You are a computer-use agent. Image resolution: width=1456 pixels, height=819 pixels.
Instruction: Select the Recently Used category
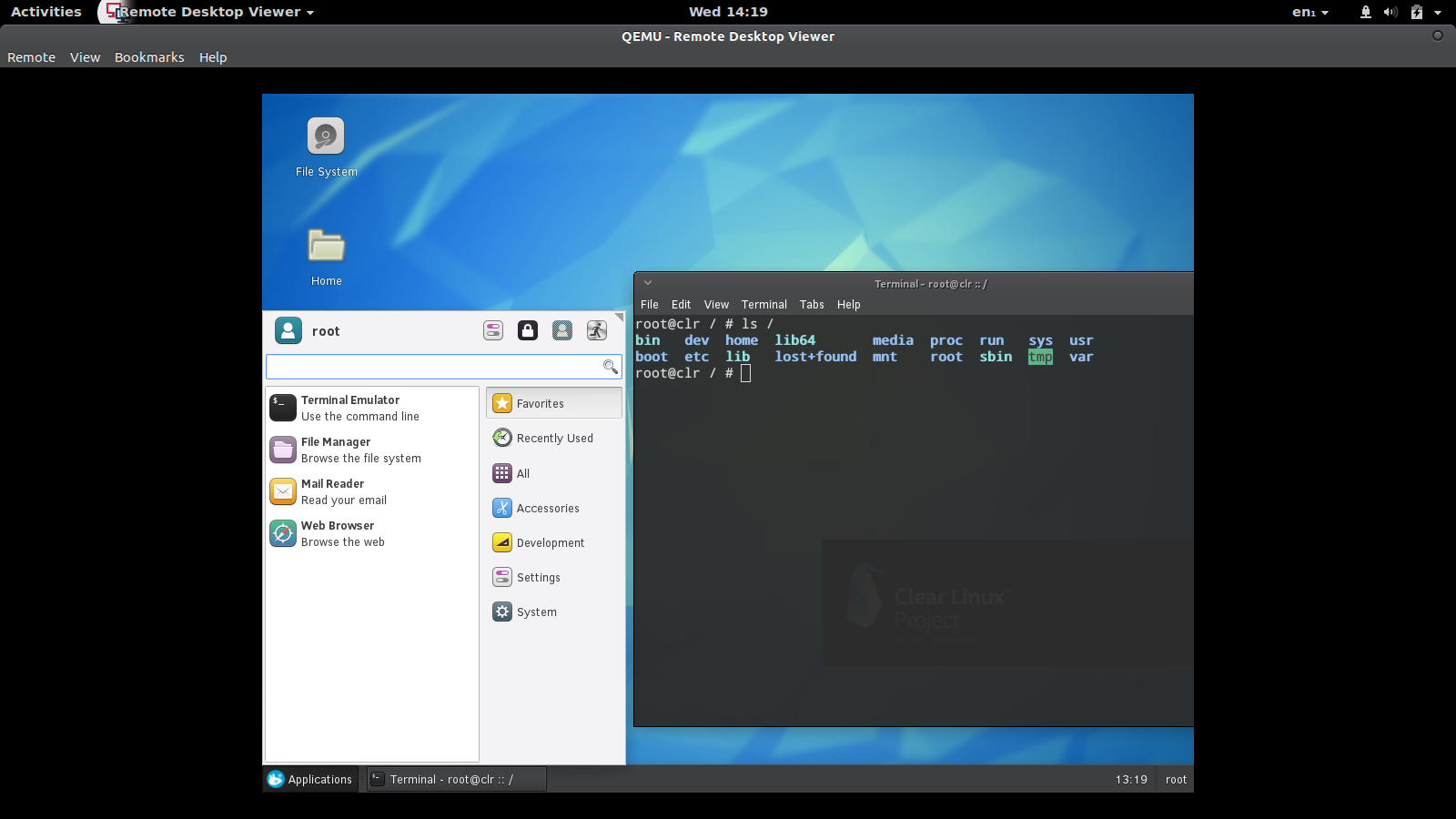(554, 438)
